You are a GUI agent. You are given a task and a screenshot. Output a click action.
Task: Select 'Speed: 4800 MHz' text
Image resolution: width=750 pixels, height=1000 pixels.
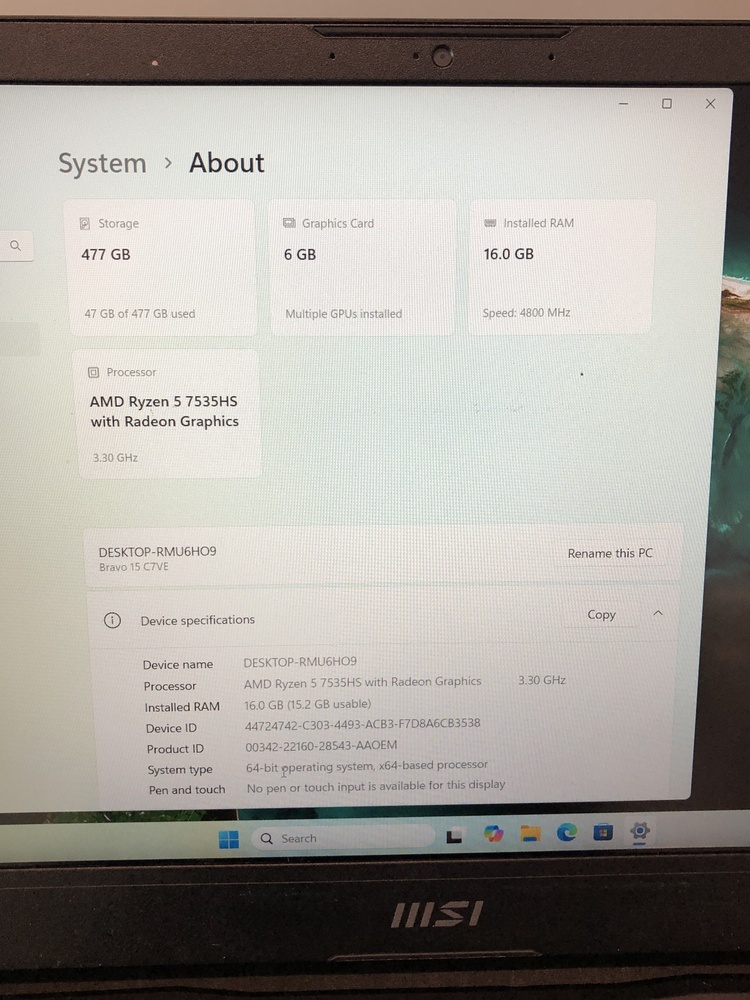click(x=526, y=312)
